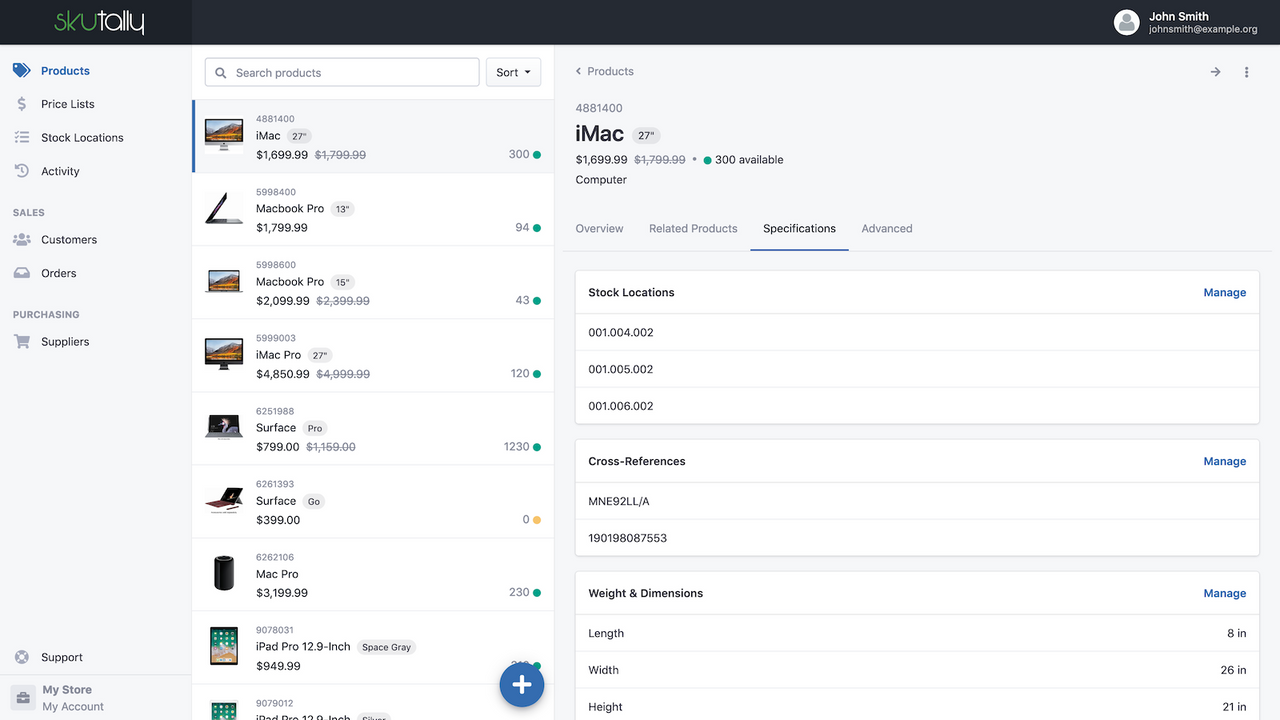This screenshot has width=1280, height=720.
Task: Open the Advanced tab
Action: (x=887, y=229)
